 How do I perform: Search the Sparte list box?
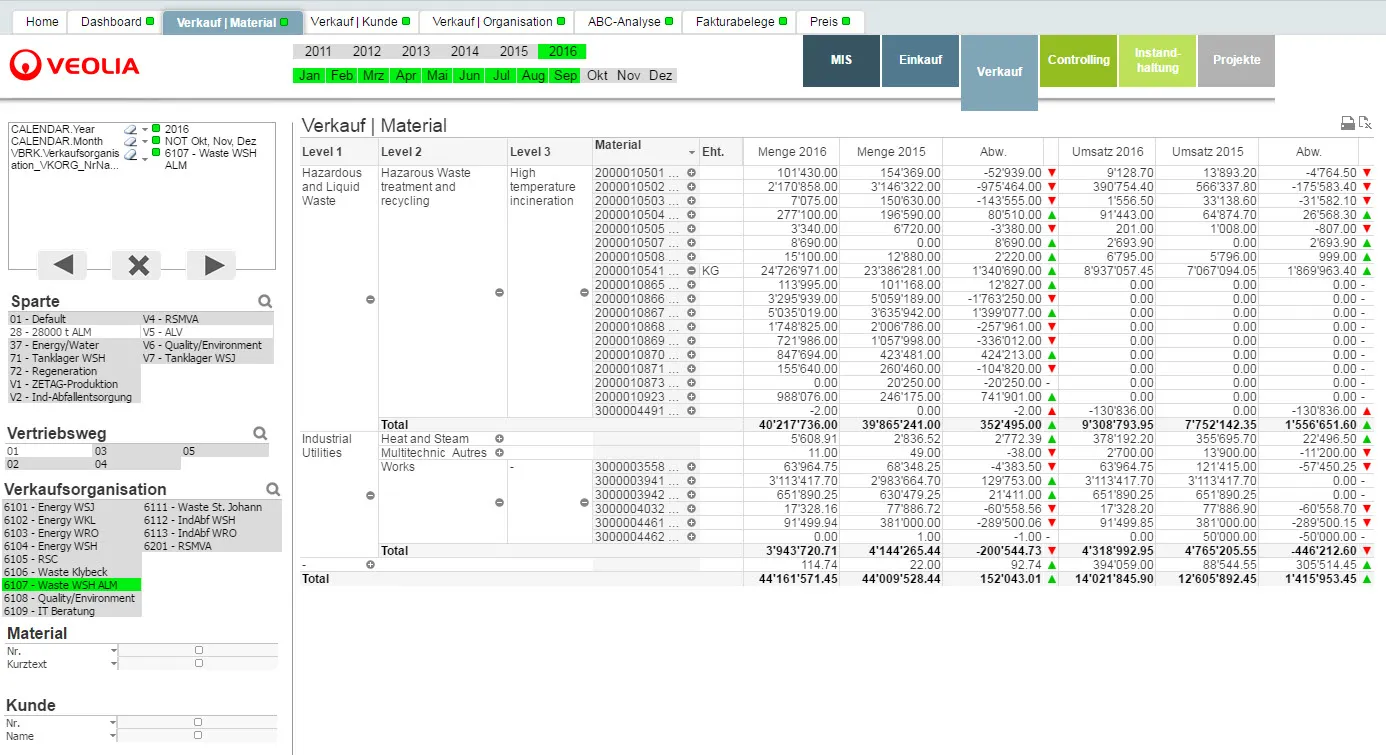(265, 301)
